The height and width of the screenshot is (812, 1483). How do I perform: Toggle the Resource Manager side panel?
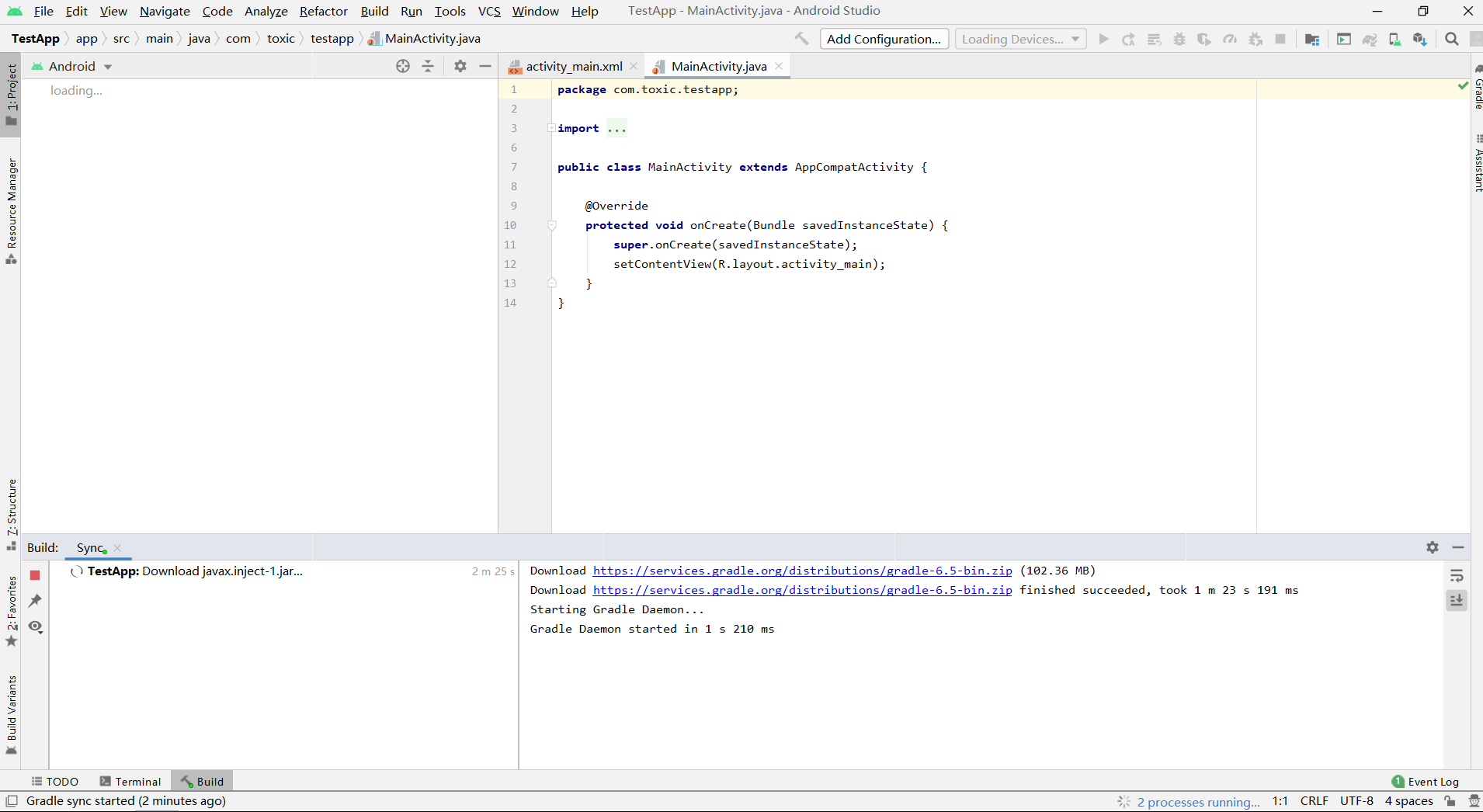[11, 211]
